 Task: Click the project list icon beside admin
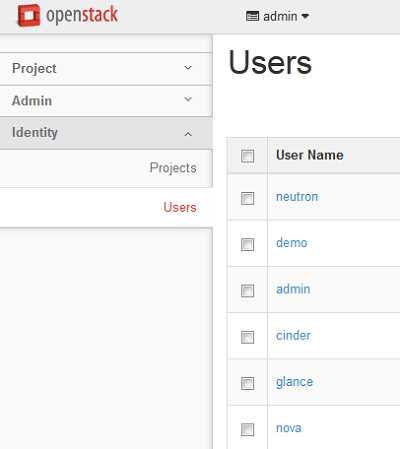(252, 16)
